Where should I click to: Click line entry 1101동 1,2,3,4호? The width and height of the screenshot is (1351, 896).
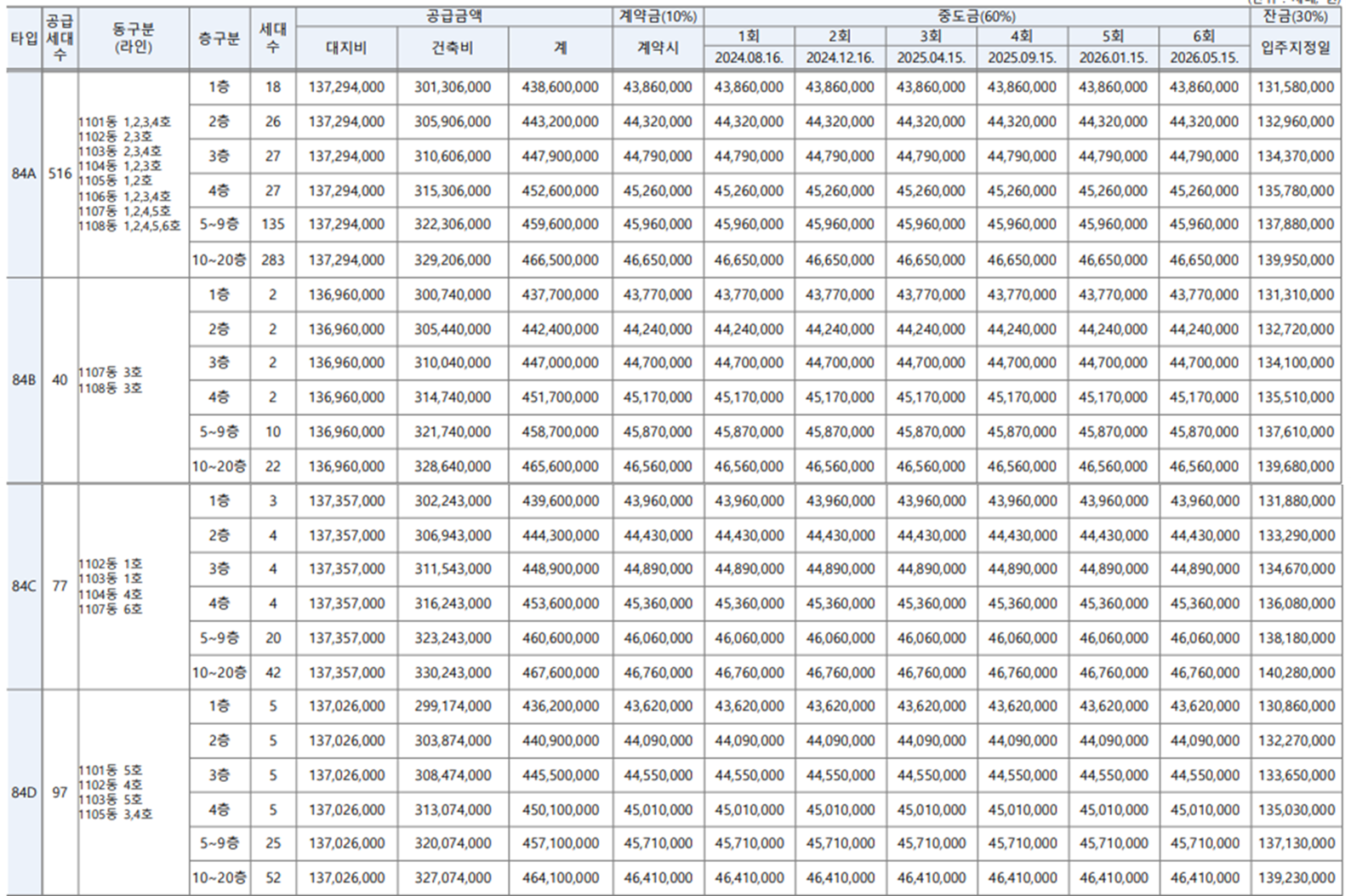coord(124,122)
